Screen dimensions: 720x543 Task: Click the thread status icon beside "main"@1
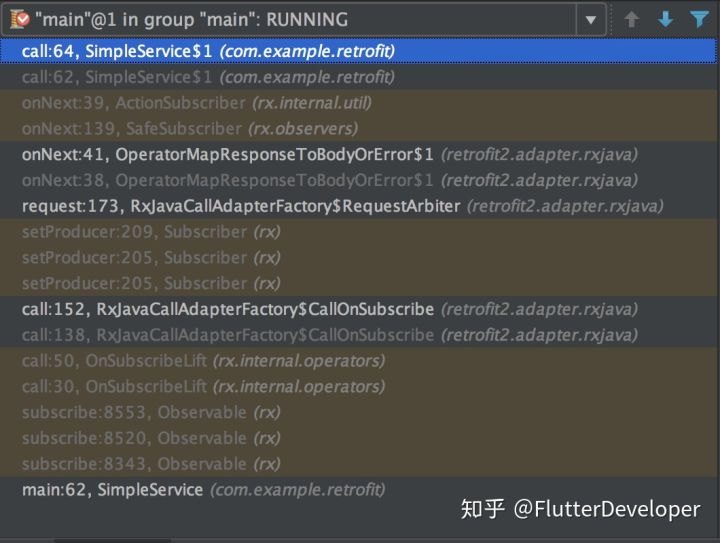pos(17,19)
